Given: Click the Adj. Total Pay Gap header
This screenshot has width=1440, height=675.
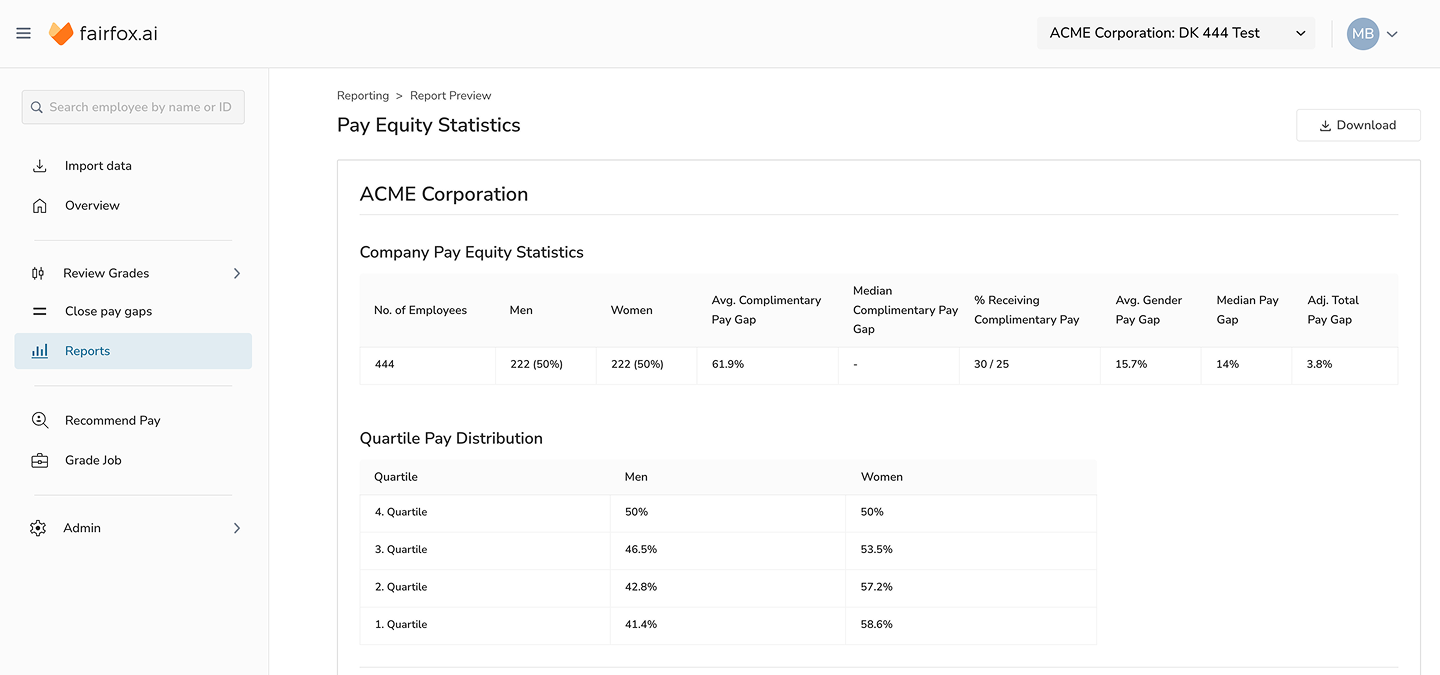Looking at the screenshot, I should [1333, 310].
